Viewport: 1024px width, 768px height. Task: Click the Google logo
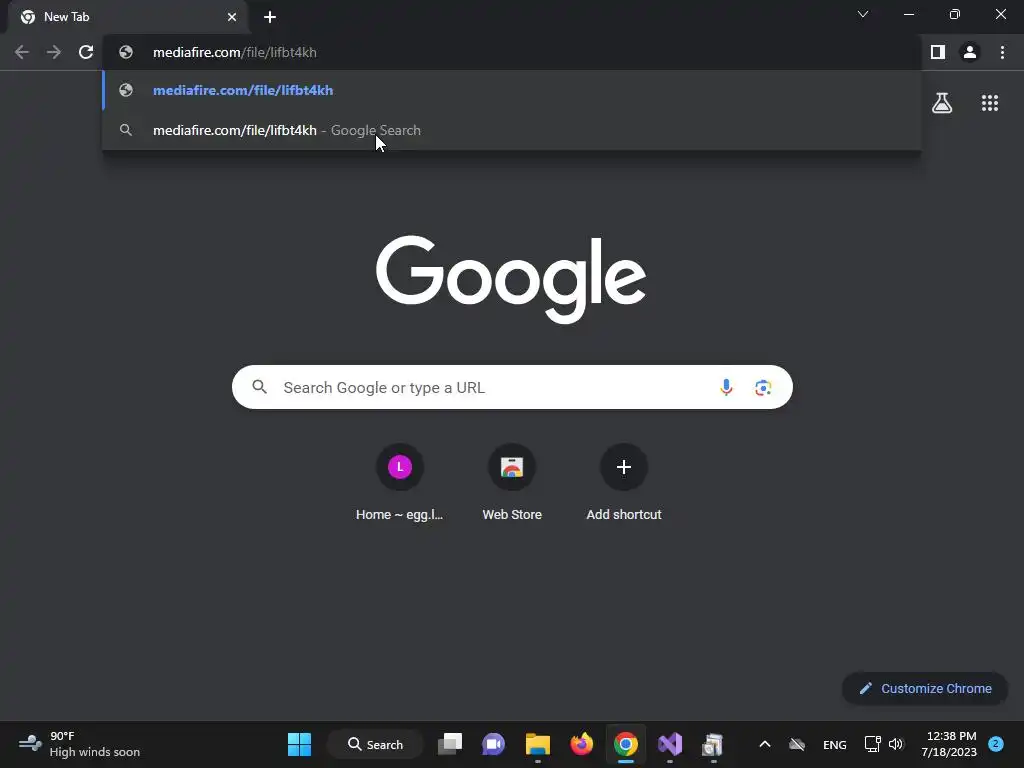(511, 279)
